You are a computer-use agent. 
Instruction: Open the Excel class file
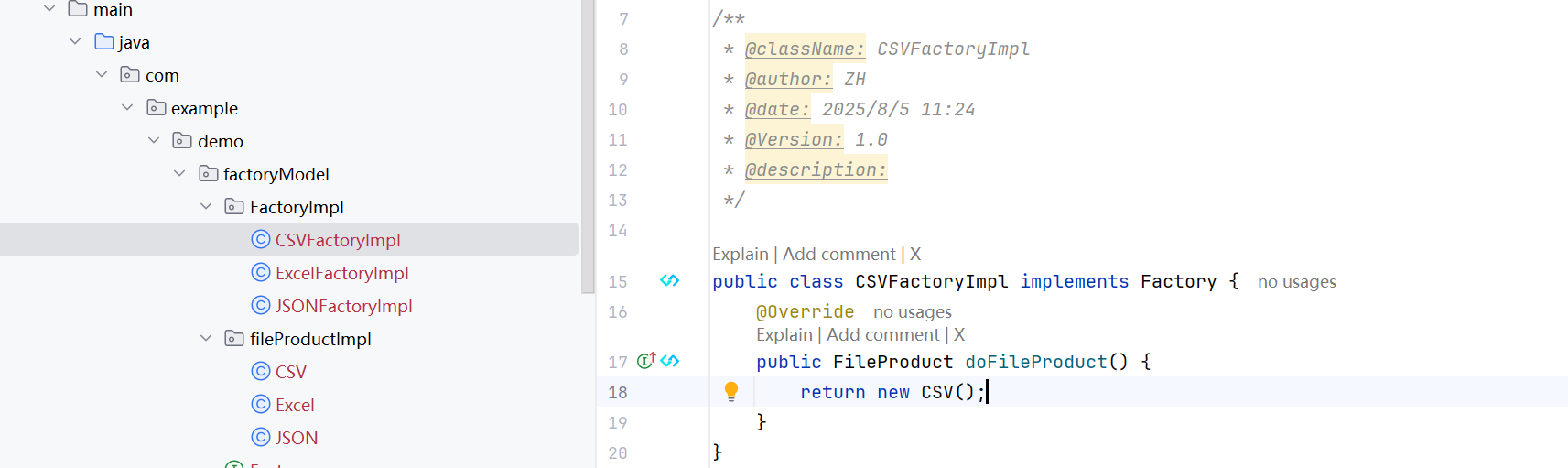(295, 405)
